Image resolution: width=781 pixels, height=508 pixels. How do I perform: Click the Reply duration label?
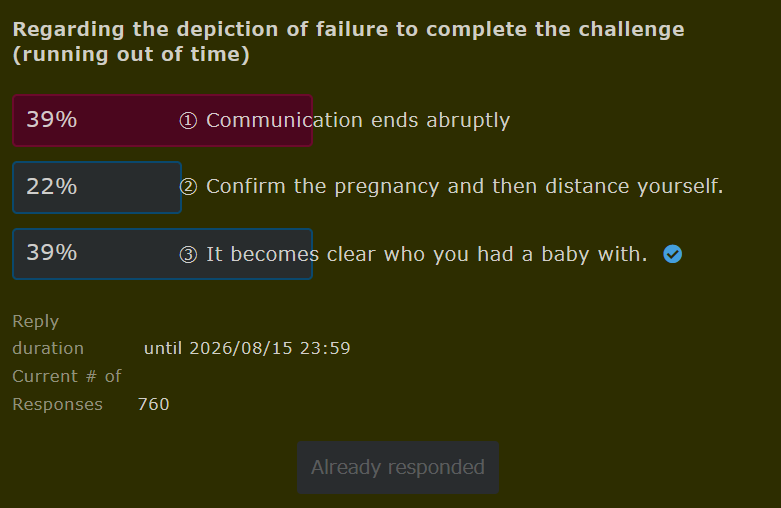tap(48, 335)
